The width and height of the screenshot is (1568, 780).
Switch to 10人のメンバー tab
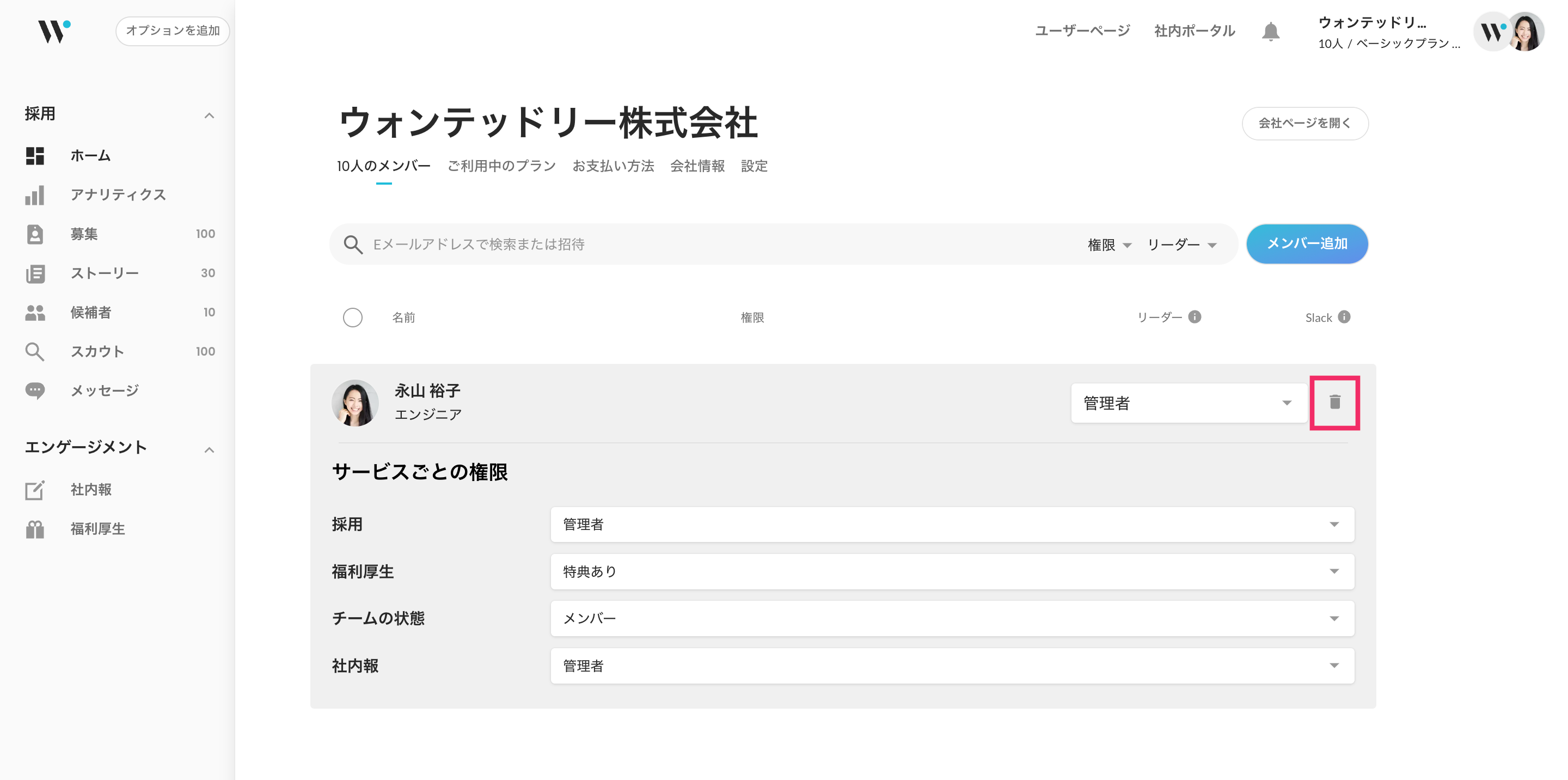pyautogui.click(x=383, y=166)
